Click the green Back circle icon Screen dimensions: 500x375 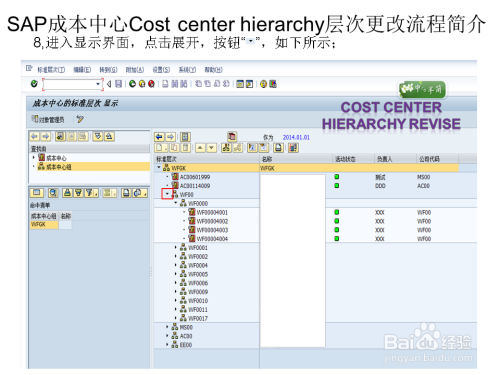click(132, 84)
